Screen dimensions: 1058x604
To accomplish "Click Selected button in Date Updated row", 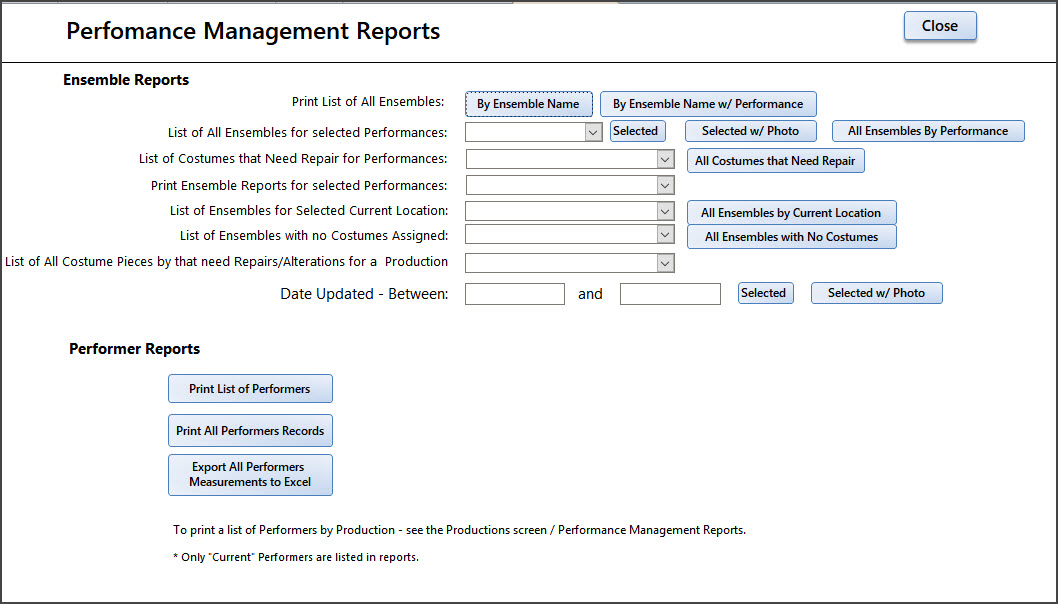I will [765, 293].
